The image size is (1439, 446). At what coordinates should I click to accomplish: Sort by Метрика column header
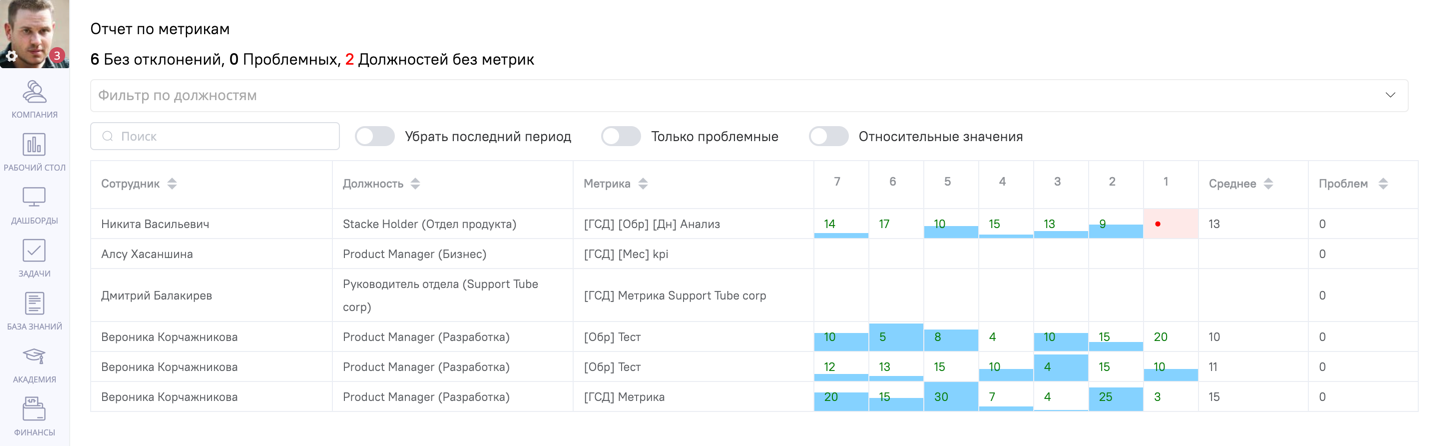coord(643,184)
